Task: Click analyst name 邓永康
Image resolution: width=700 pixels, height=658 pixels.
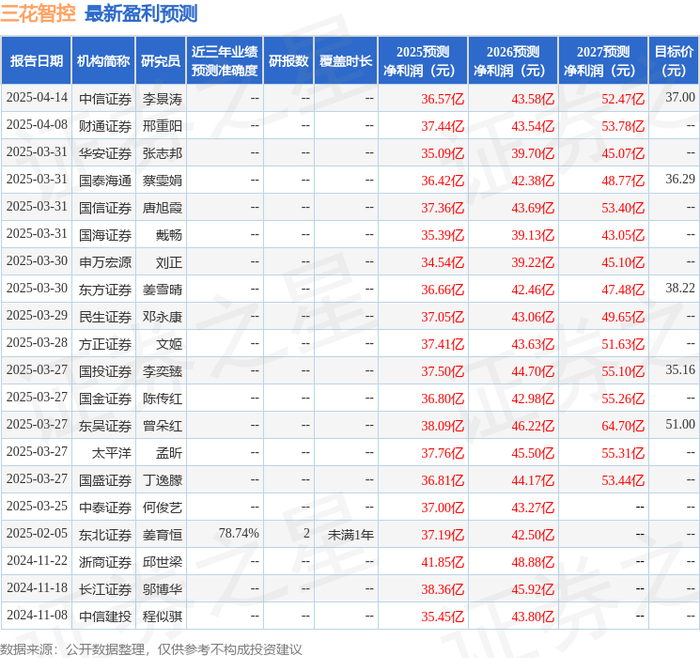Action: (x=162, y=317)
